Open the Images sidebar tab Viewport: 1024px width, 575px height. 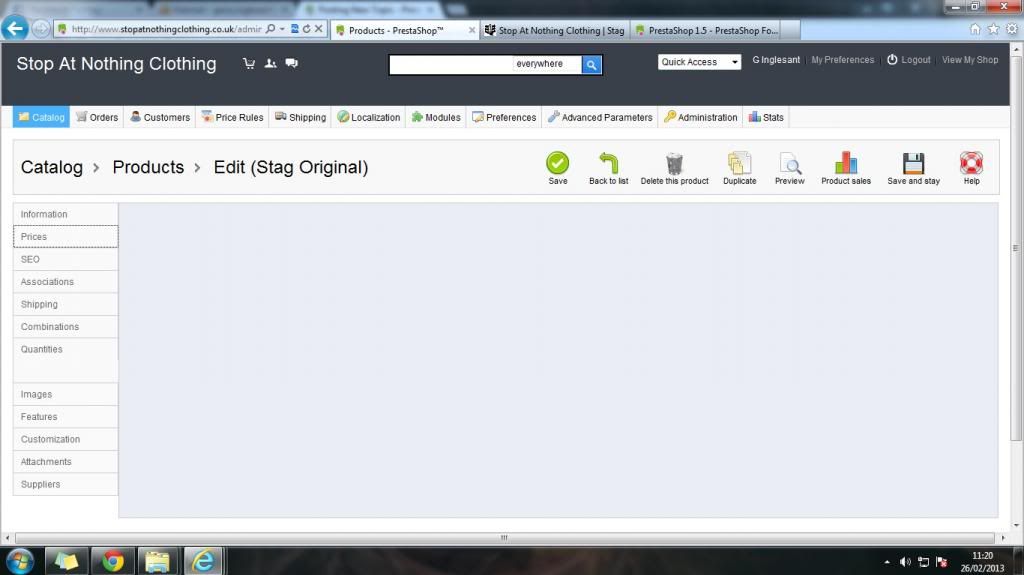(65, 394)
